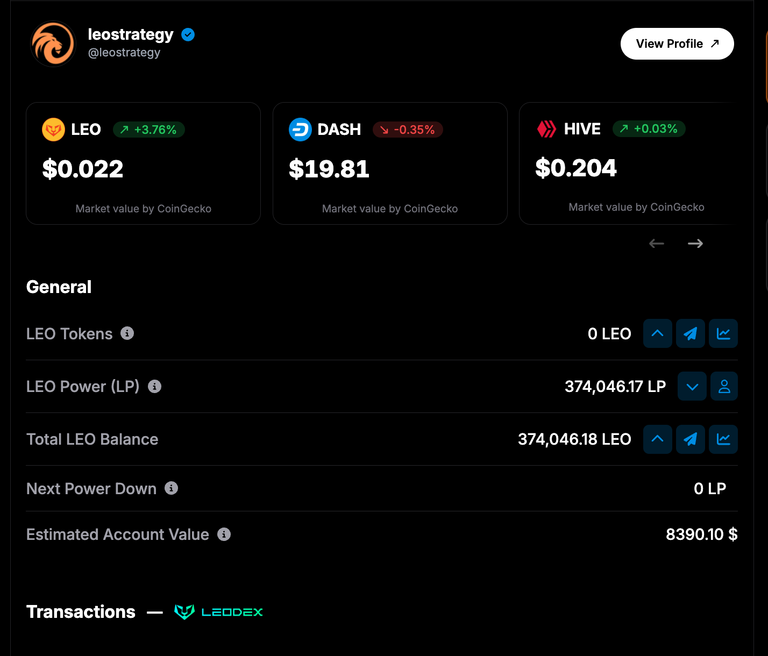
Task: Expand the Total LEO Balance up chevron
Action: [x=657, y=439]
